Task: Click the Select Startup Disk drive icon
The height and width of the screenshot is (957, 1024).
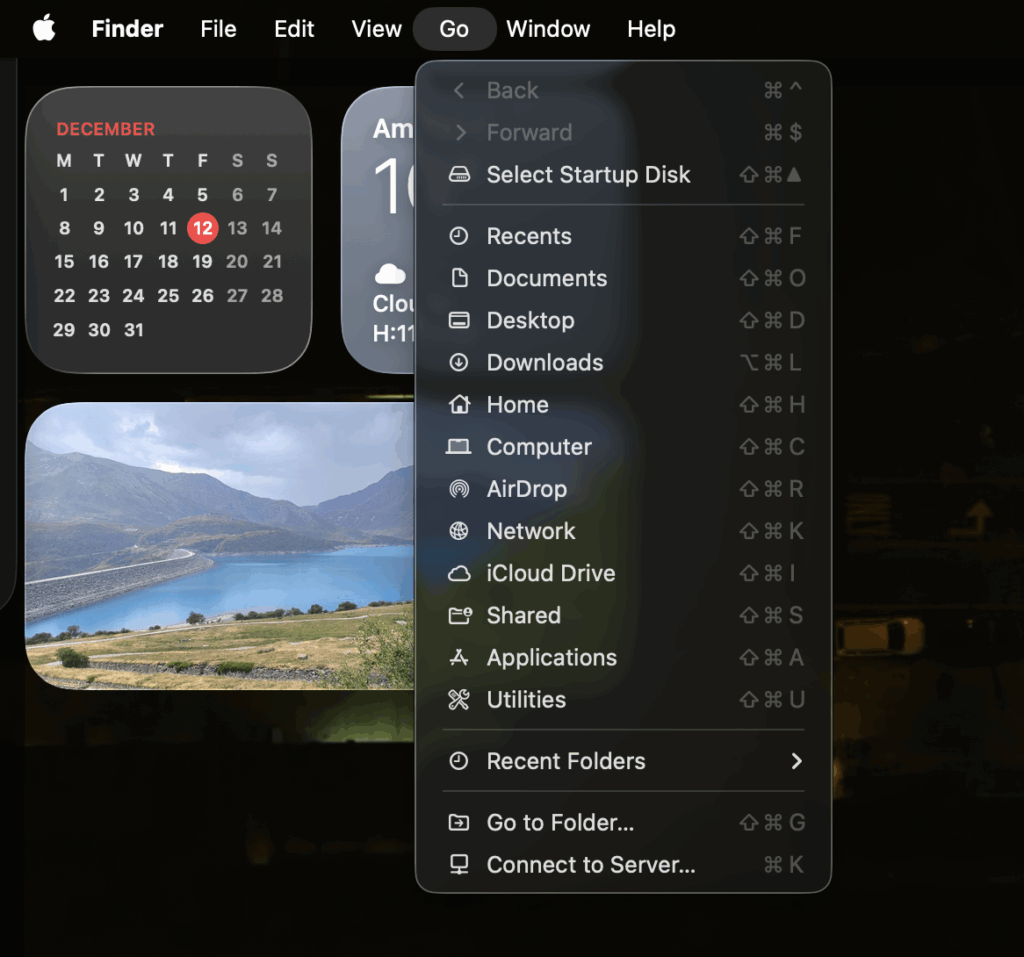Action: pos(459,175)
